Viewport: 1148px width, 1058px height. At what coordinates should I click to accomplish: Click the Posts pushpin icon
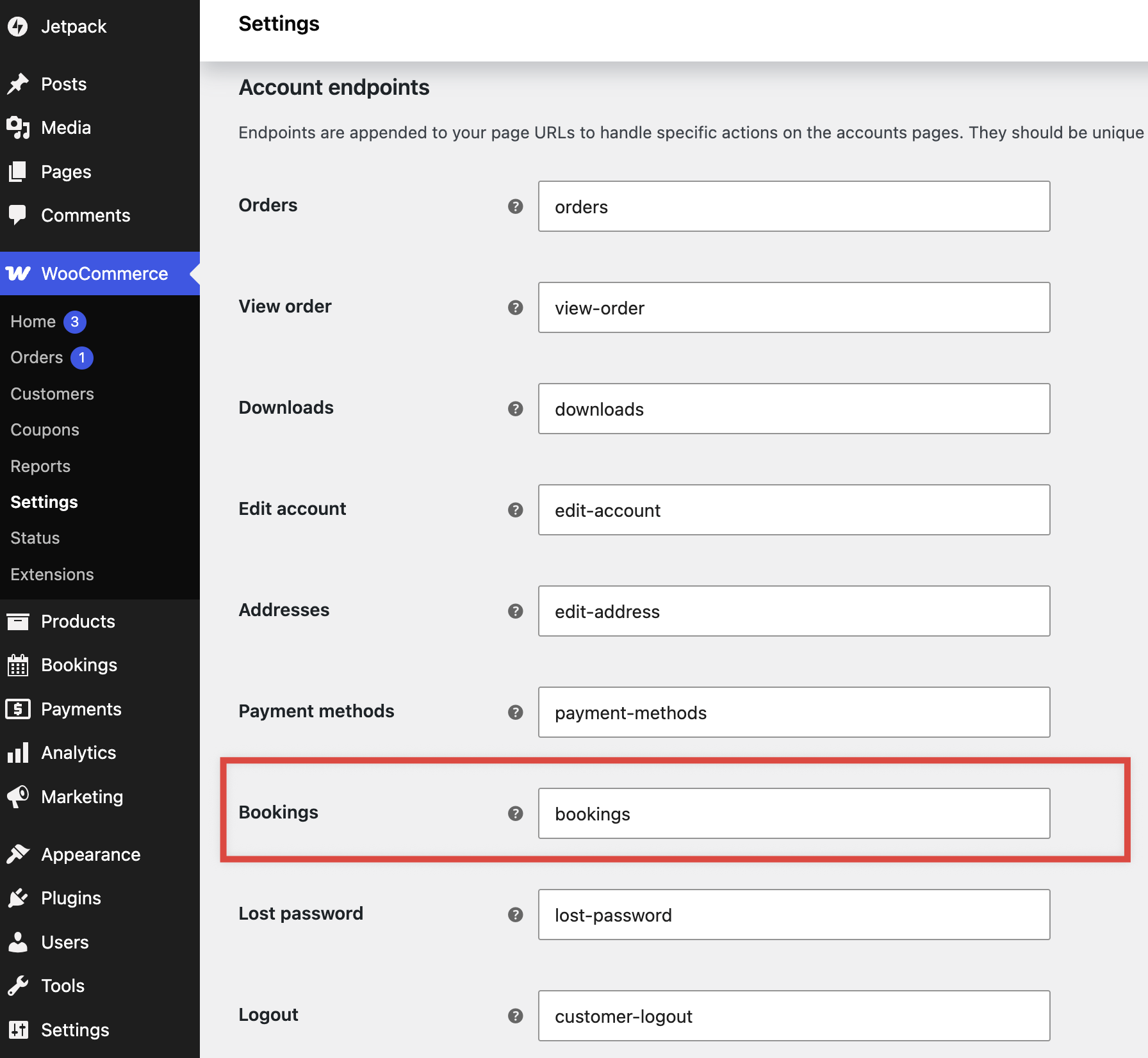point(18,84)
